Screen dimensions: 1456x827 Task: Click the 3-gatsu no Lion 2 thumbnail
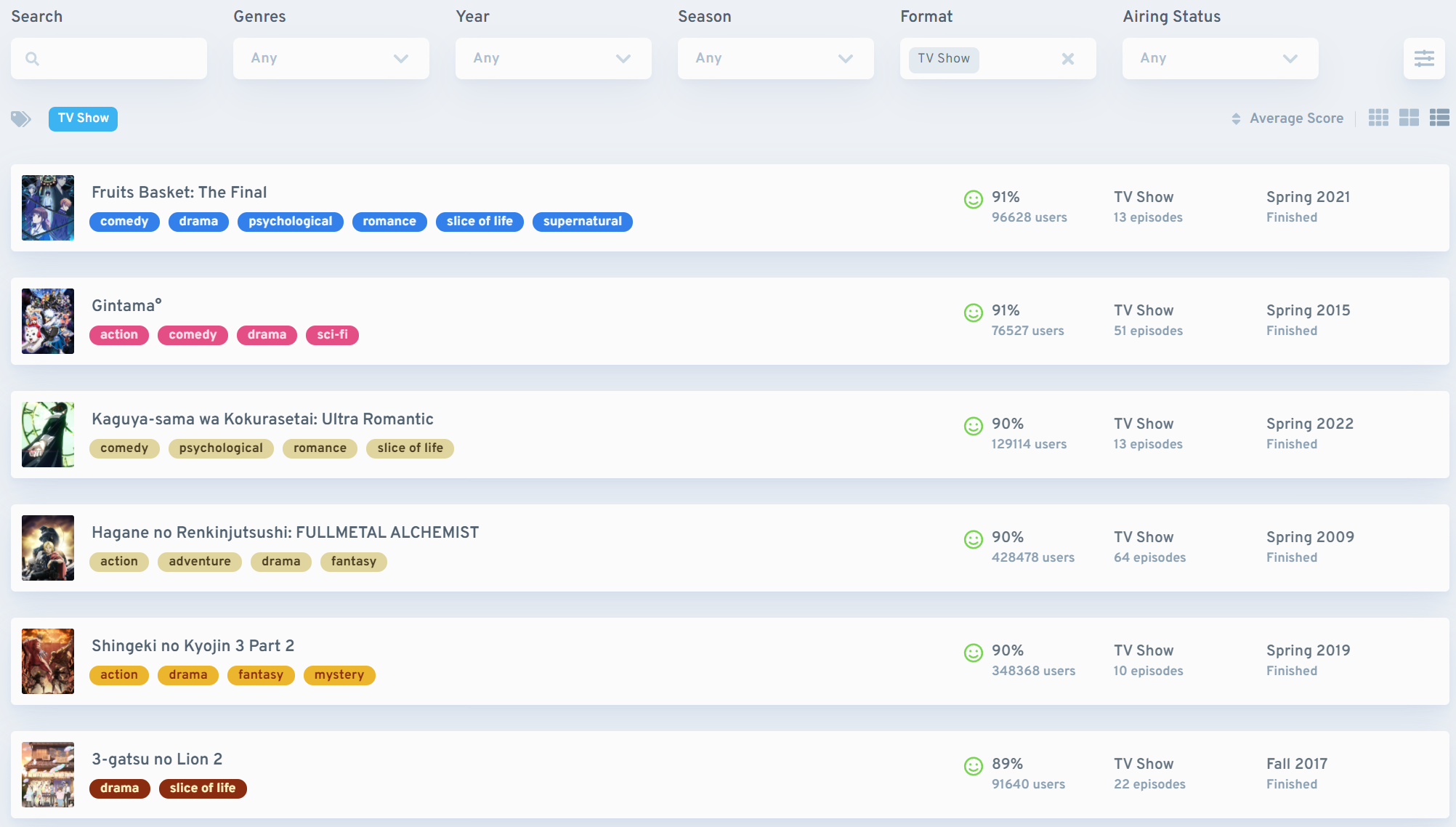click(x=48, y=775)
